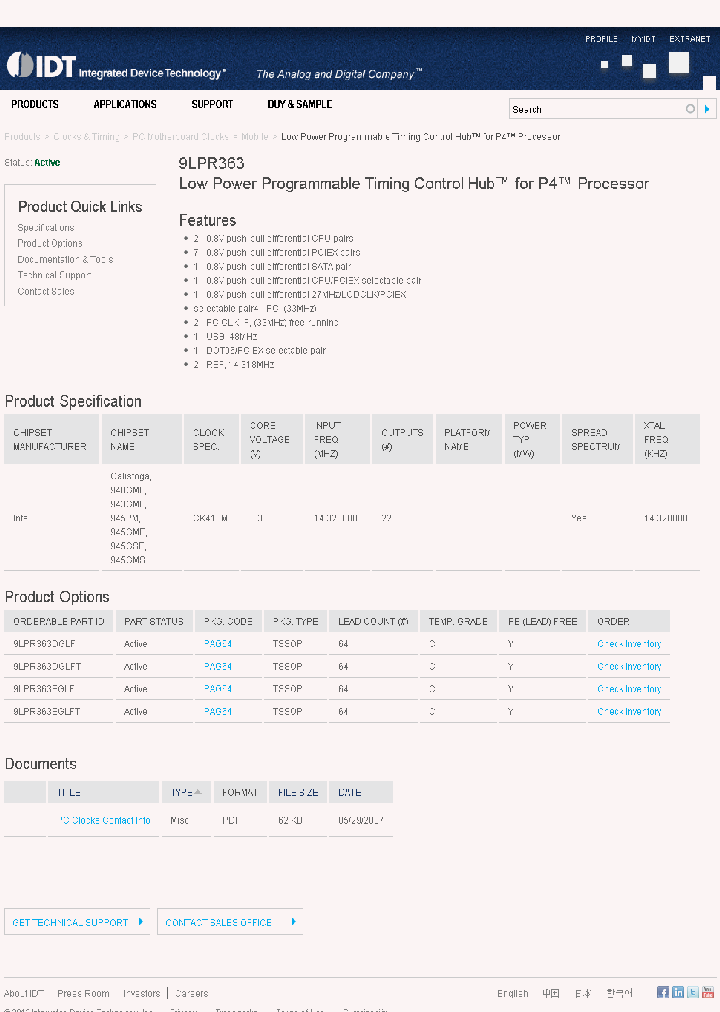Click into the Search input field
The image size is (720, 1012).
coord(597,109)
